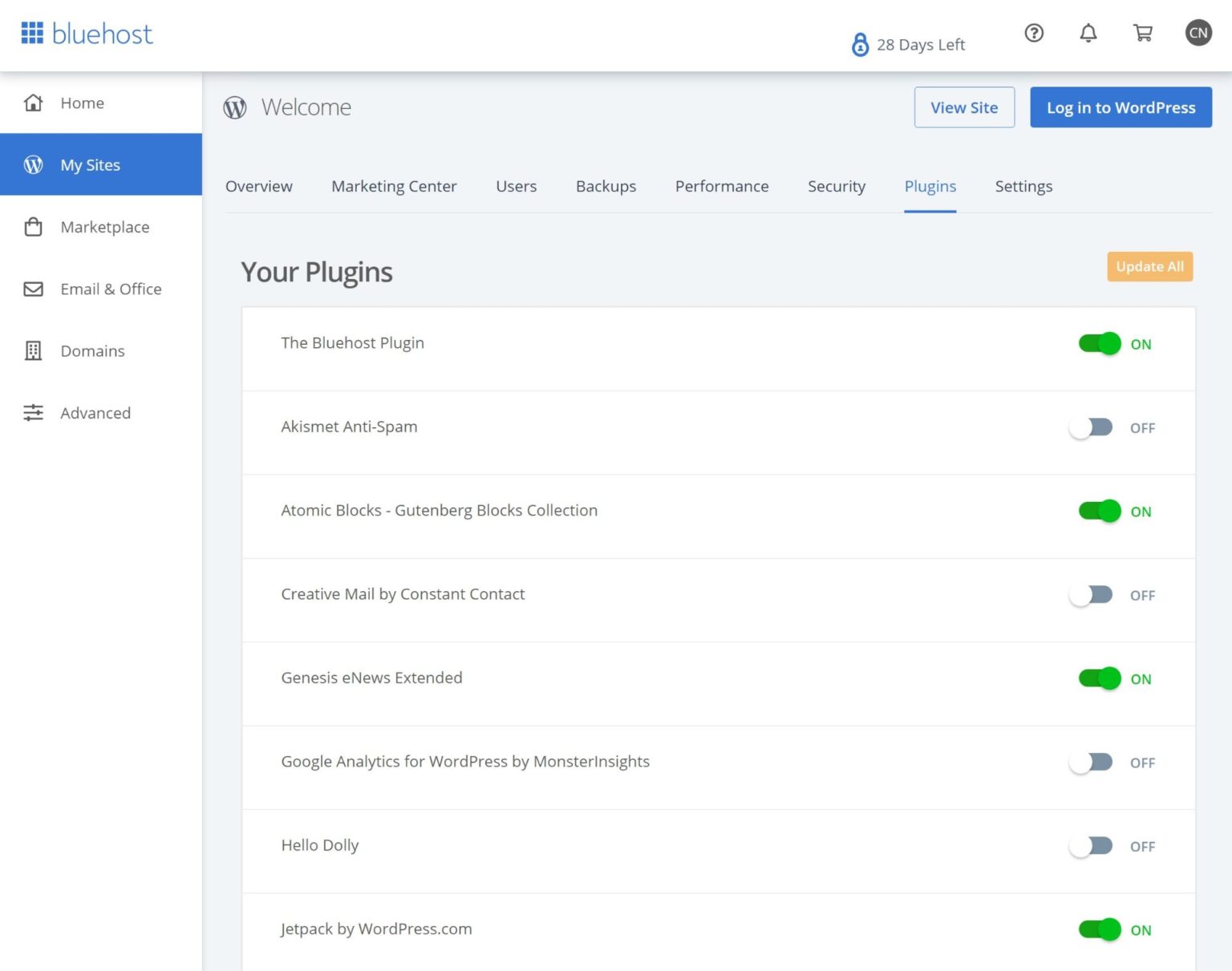Click the Update All button
Viewport: 1232px width, 971px height.
point(1149,266)
